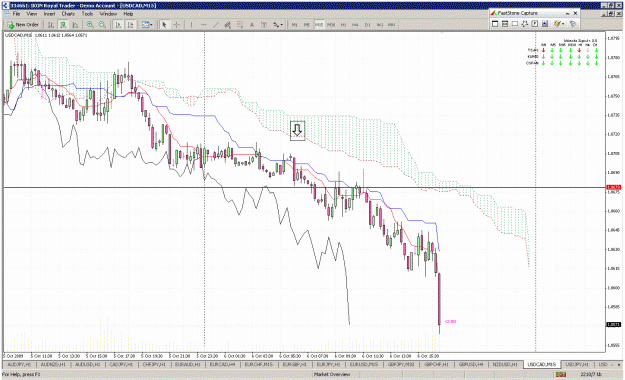Select the crosshair tool
625x380 pixels.
[177, 25]
